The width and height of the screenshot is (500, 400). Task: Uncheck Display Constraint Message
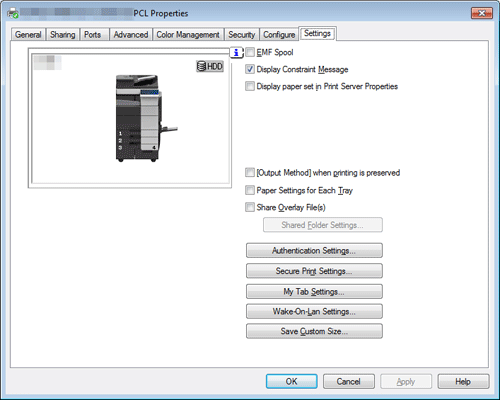250,69
